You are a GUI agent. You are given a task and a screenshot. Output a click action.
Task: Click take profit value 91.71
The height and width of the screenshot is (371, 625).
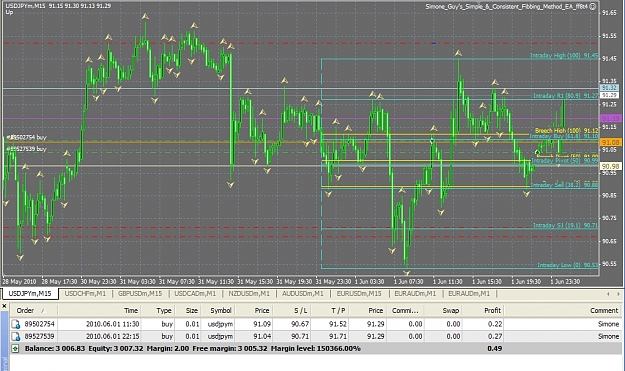338,336
